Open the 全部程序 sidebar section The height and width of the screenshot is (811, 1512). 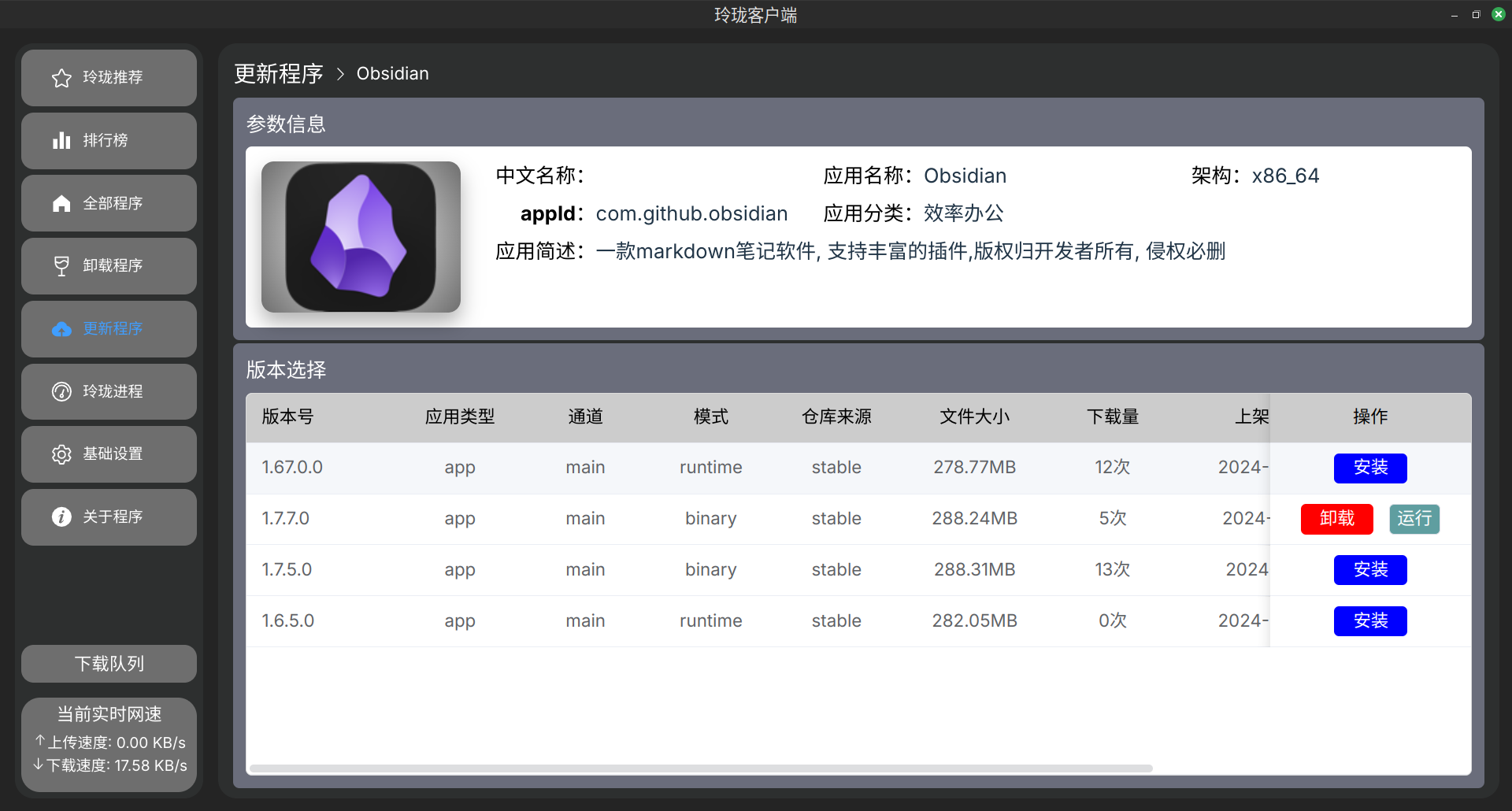click(109, 203)
